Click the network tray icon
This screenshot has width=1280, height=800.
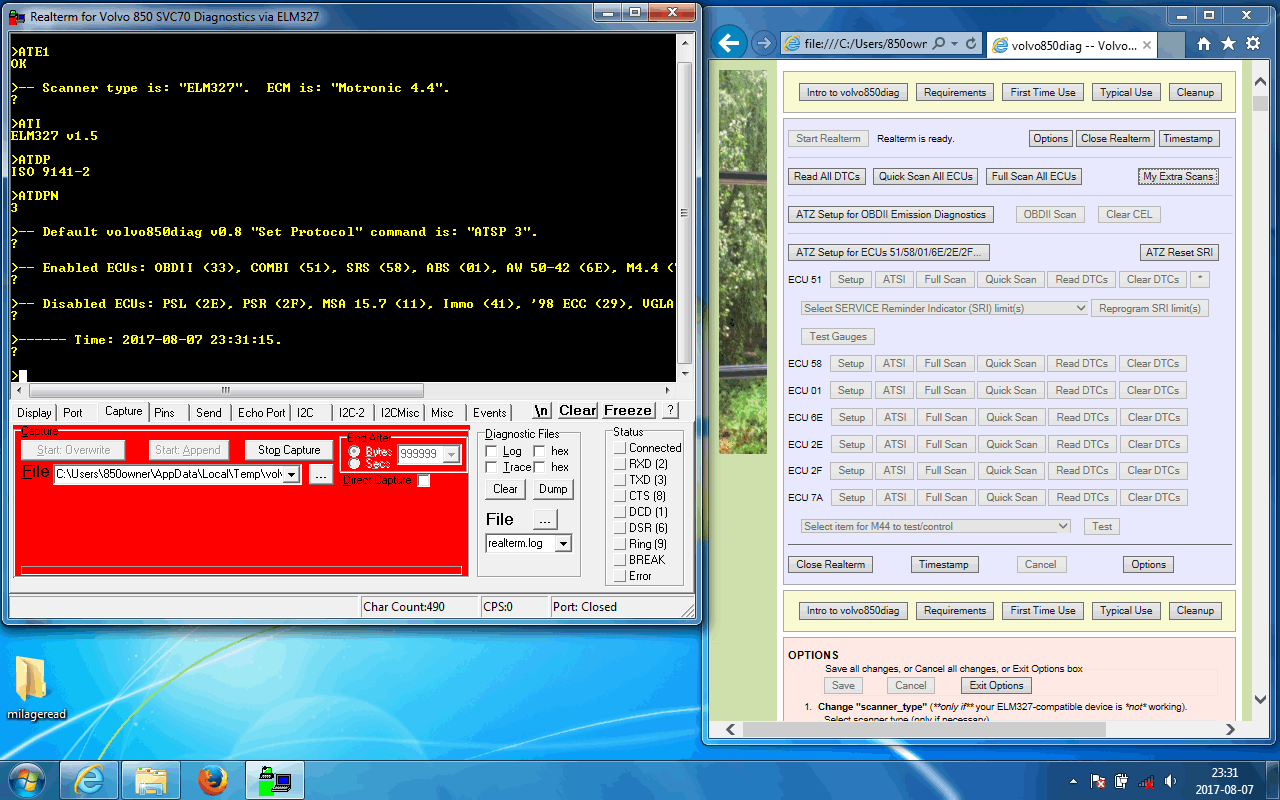tap(1147, 781)
